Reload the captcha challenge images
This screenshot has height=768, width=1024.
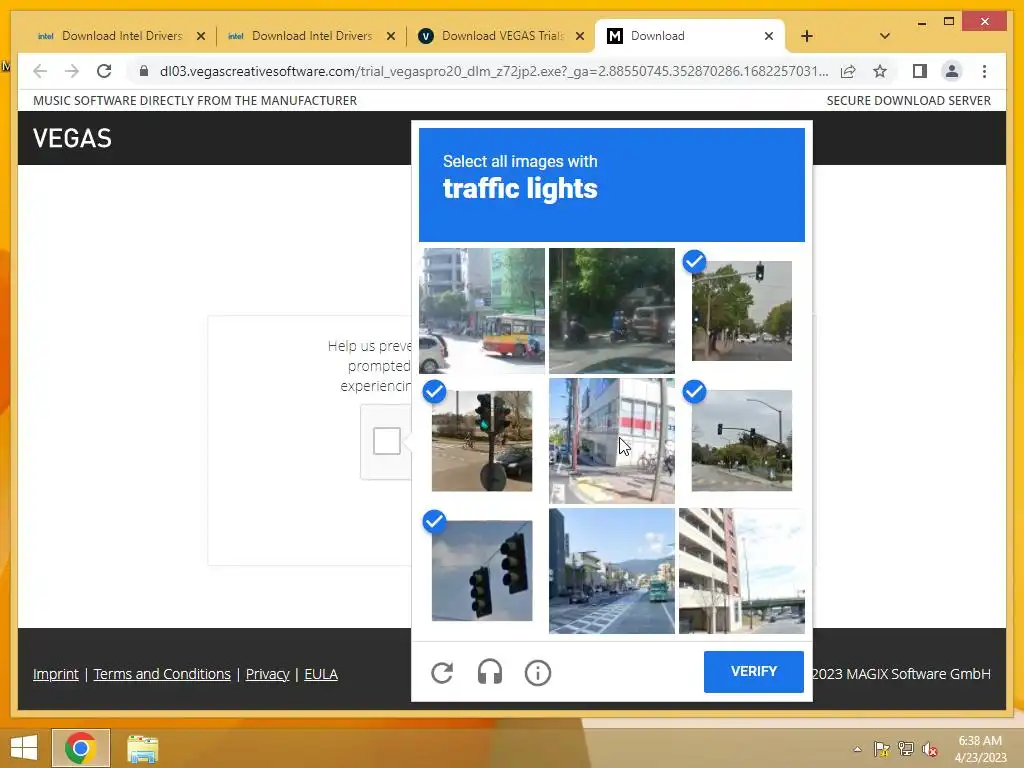coord(442,673)
